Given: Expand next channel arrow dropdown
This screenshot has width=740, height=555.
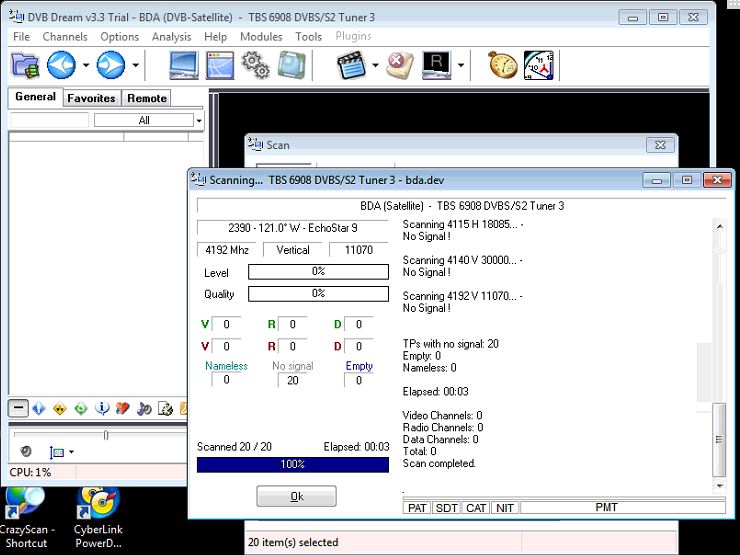Looking at the screenshot, I should point(135,65).
